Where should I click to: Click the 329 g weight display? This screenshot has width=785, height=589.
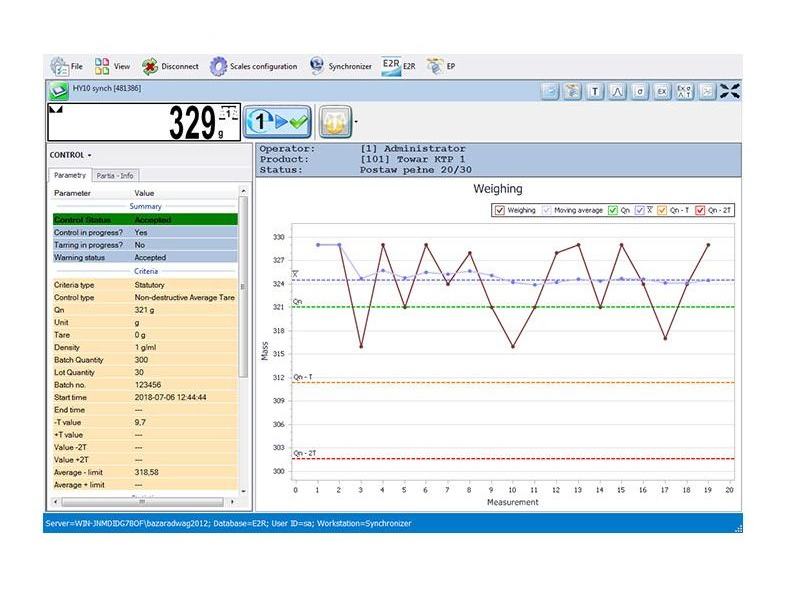tap(144, 123)
